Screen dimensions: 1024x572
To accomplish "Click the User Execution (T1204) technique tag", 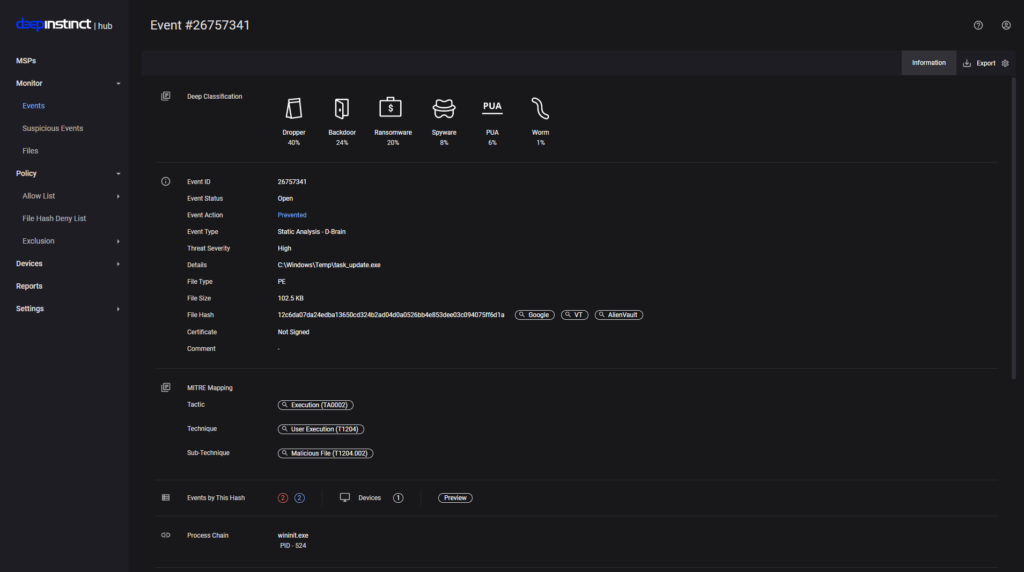I will coord(321,429).
